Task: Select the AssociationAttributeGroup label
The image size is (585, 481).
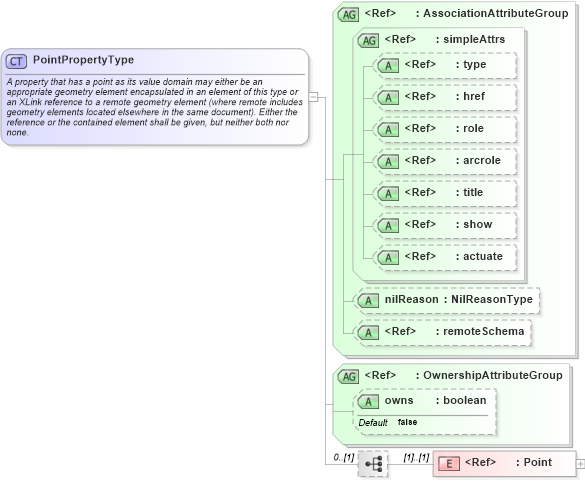Action: click(x=495, y=13)
